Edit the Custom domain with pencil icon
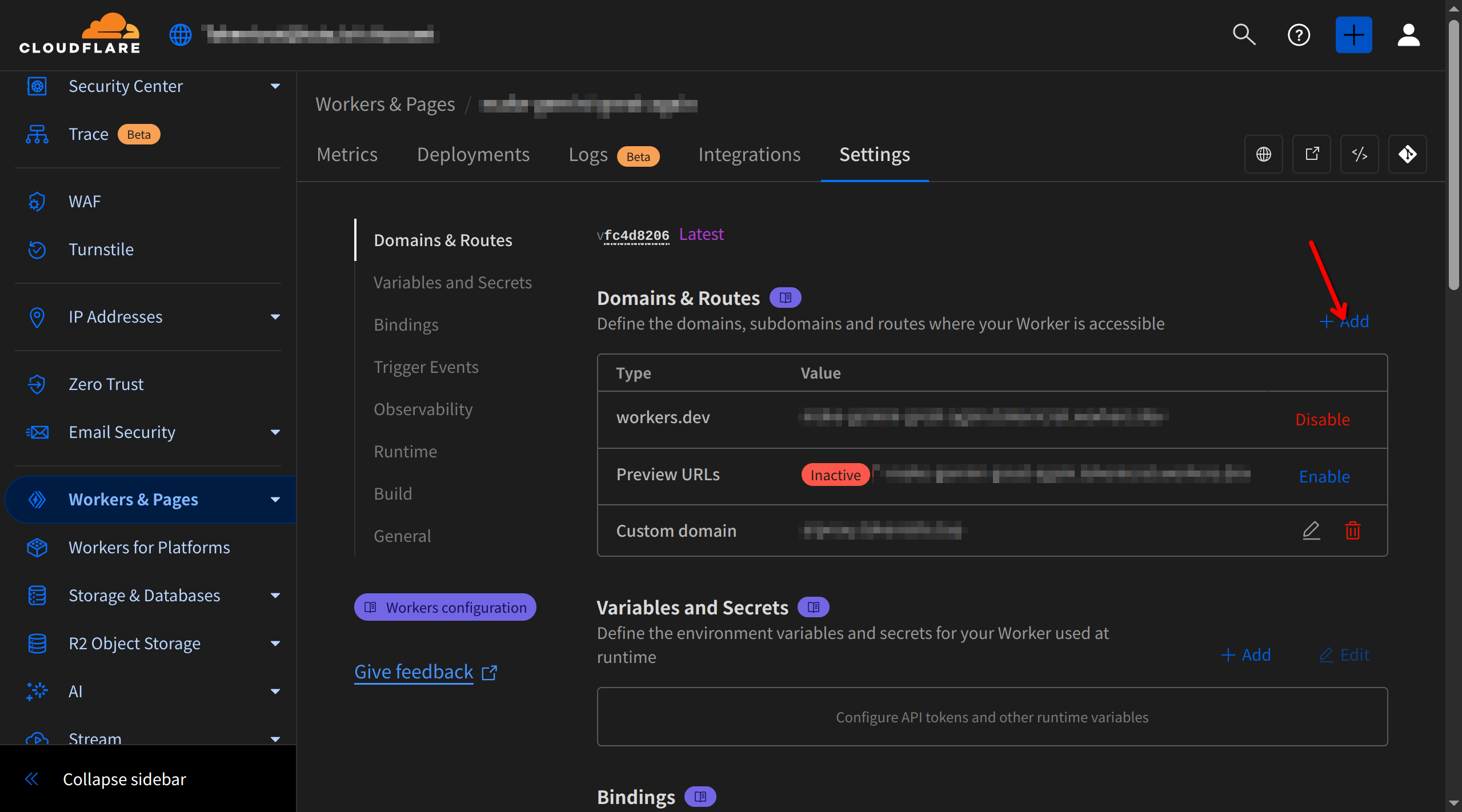This screenshot has height=812, width=1462. click(1311, 530)
